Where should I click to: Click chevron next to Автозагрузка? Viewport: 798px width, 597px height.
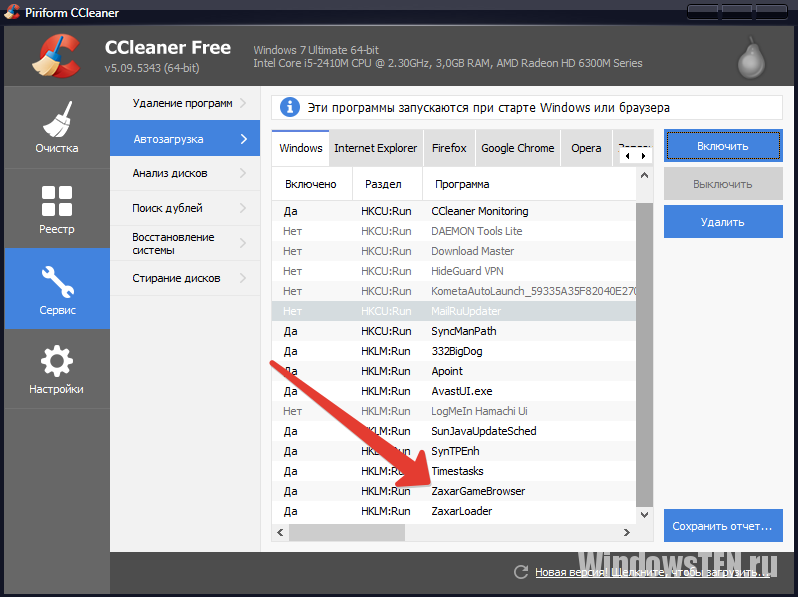point(244,138)
